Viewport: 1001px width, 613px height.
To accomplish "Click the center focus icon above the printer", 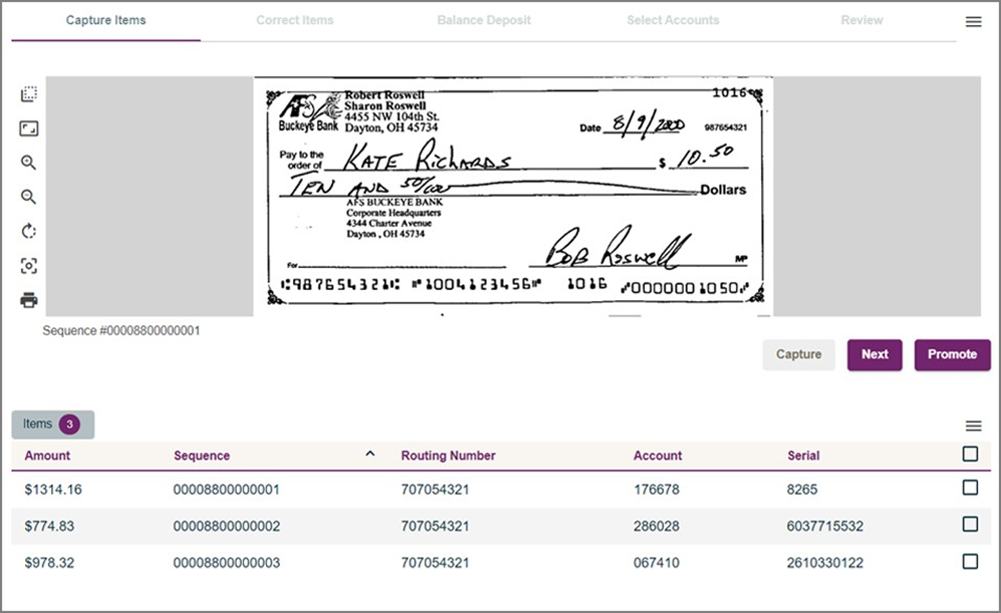I will 29,266.
